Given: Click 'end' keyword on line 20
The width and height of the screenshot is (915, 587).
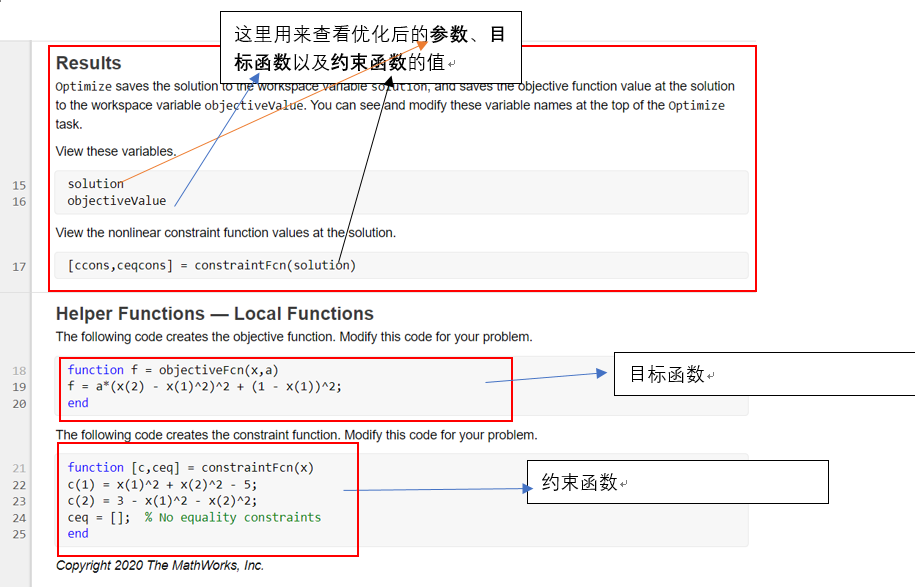Looking at the screenshot, I should click(x=78, y=403).
